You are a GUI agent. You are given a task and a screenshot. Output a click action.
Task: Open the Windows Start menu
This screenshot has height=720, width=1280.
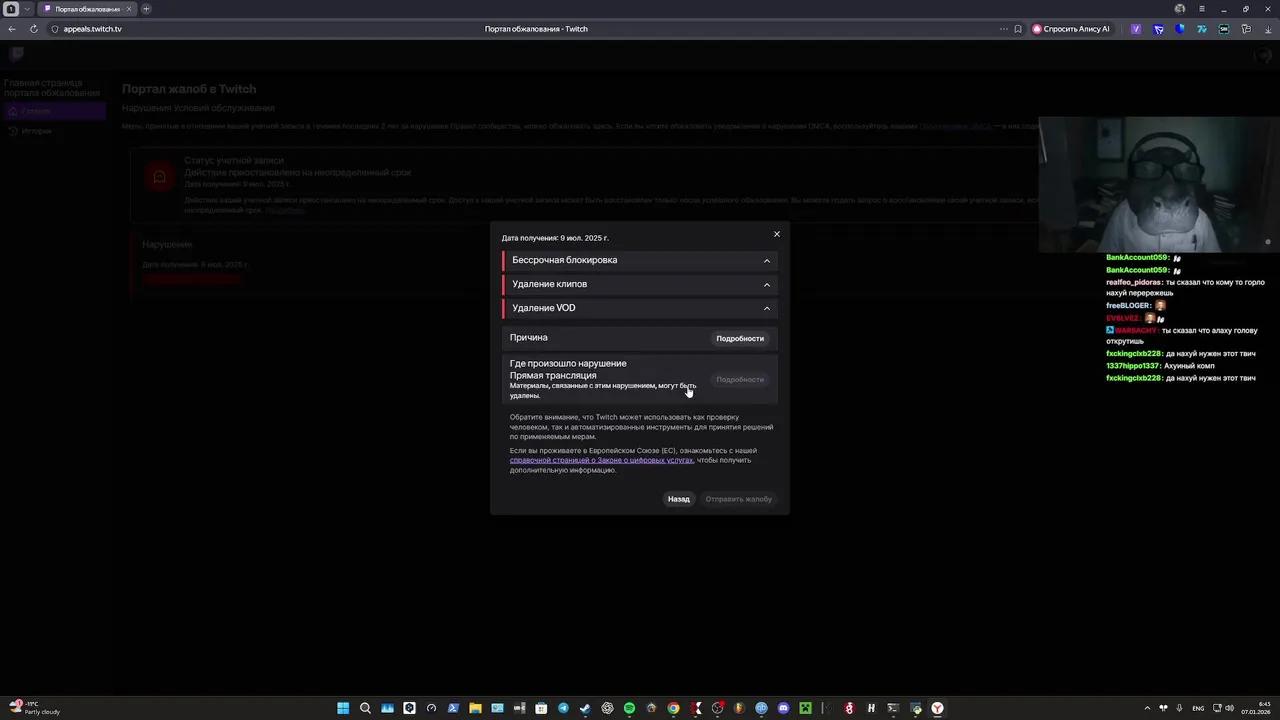(343, 708)
